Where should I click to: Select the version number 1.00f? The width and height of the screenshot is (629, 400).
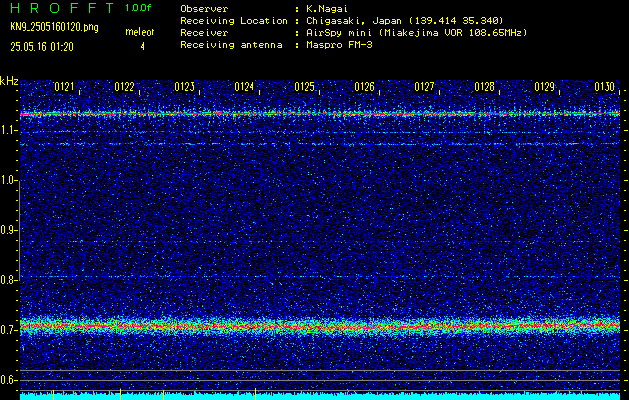(x=138, y=8)
